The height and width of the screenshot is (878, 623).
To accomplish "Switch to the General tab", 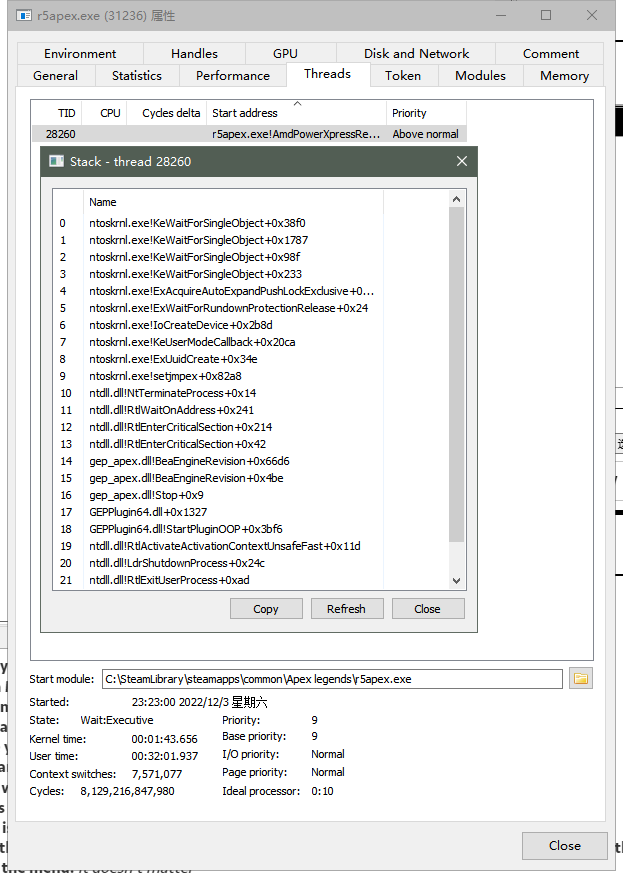I will pyautogui.click(x=55, y=76).
